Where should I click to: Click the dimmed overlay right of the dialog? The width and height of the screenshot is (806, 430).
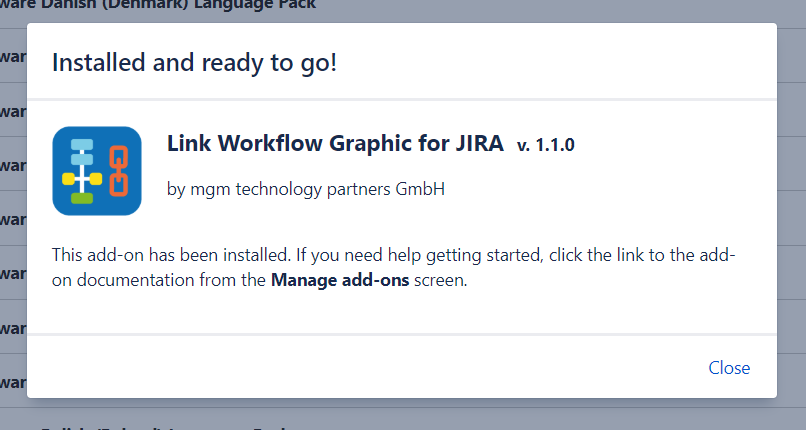pos(792,200)
